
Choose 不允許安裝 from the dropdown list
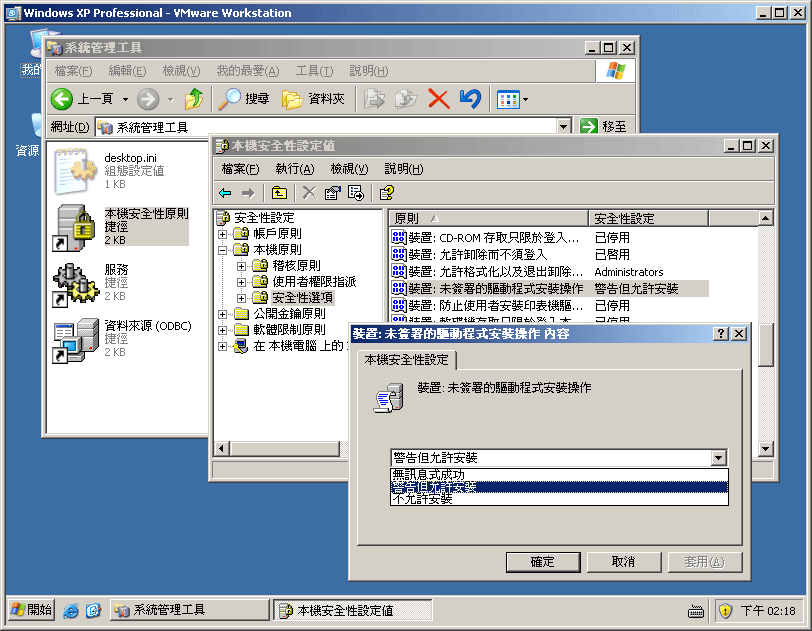pyautogui.click(x=559, y=498)
